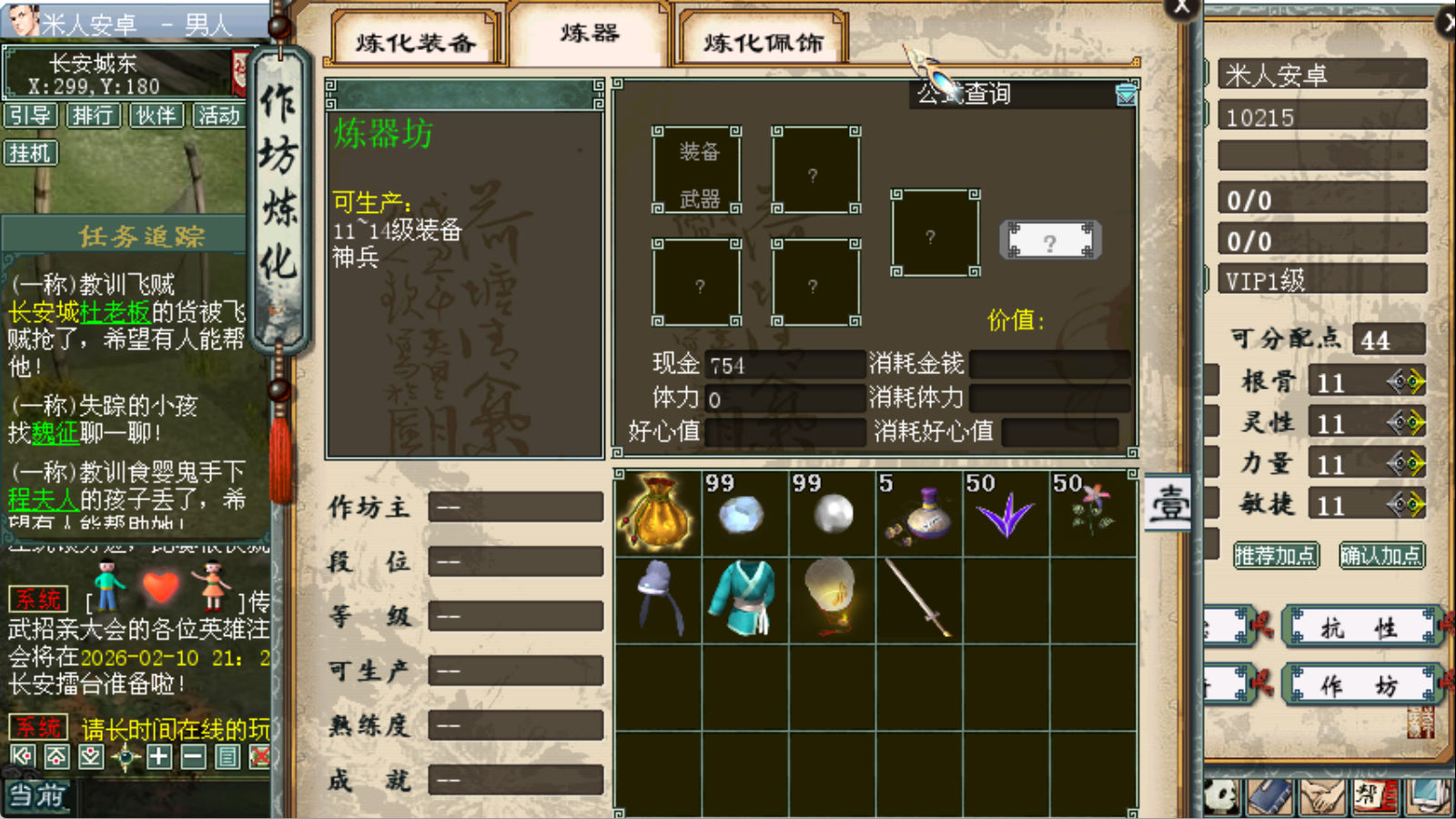
Task: Click the 魏征 quest link
Action: [x=56, y=433]
